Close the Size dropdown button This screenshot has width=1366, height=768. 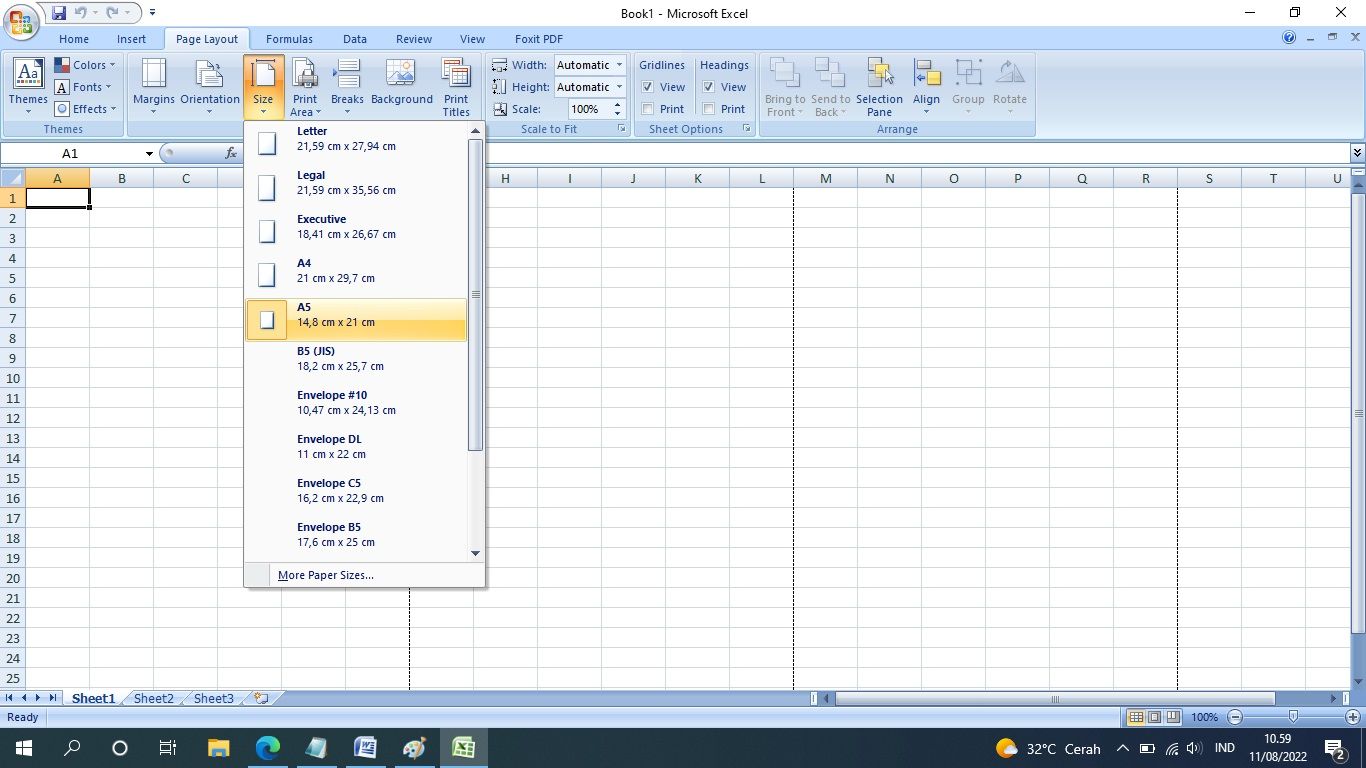coord(263,86)
